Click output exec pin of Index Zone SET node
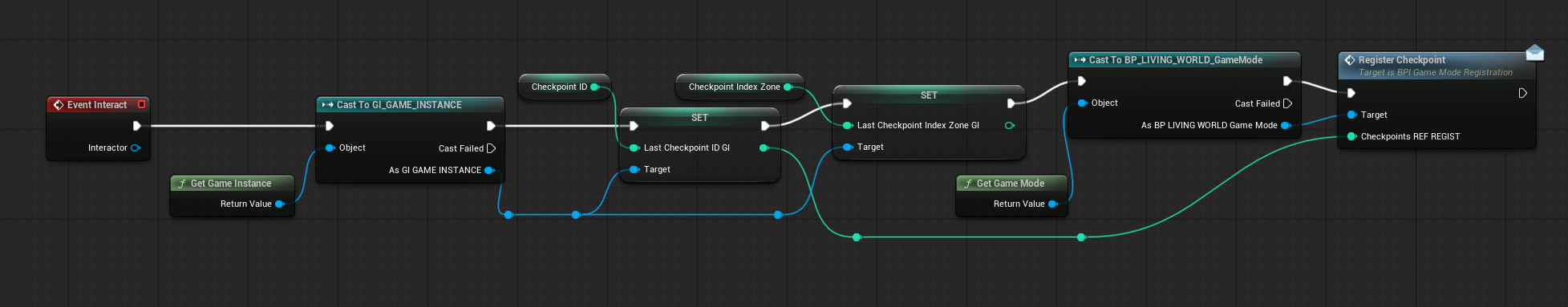This screenshot has height=307, width=1568. [1011, 103]
